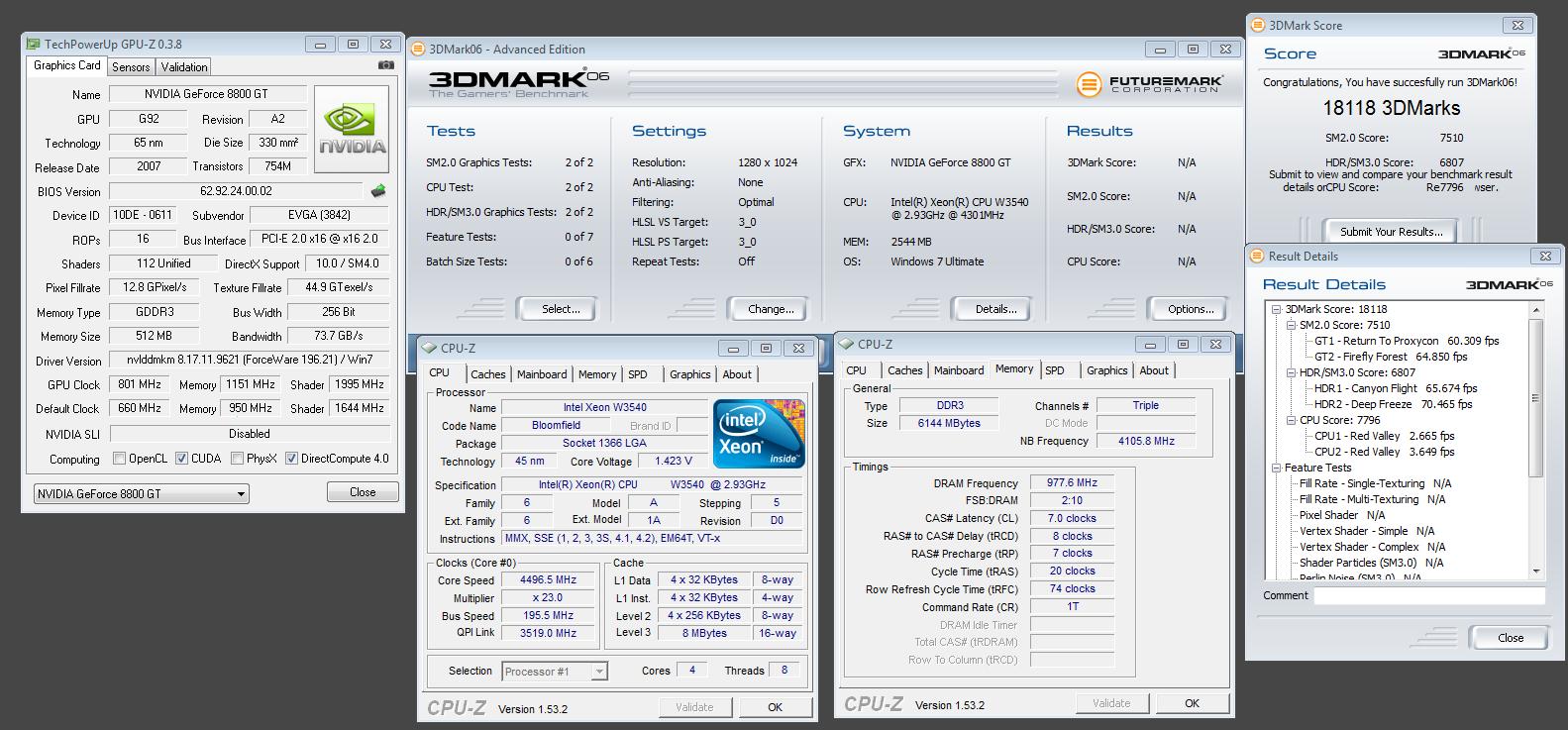1568x730 pixels.
Task: Select CPU2 - Red Valley row
Action: click(1384, 452)
